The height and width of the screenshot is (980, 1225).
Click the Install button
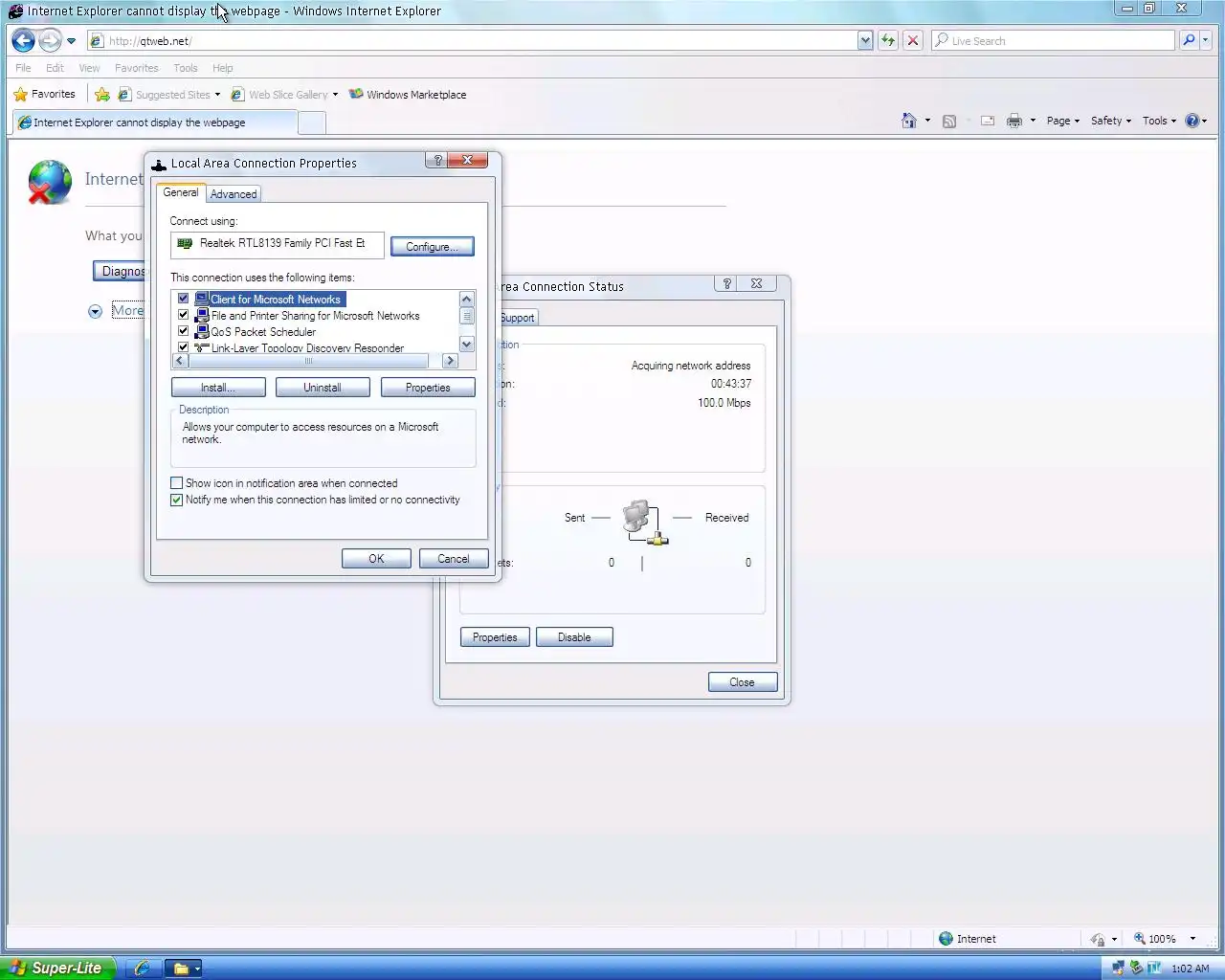(x=218, y=388)
